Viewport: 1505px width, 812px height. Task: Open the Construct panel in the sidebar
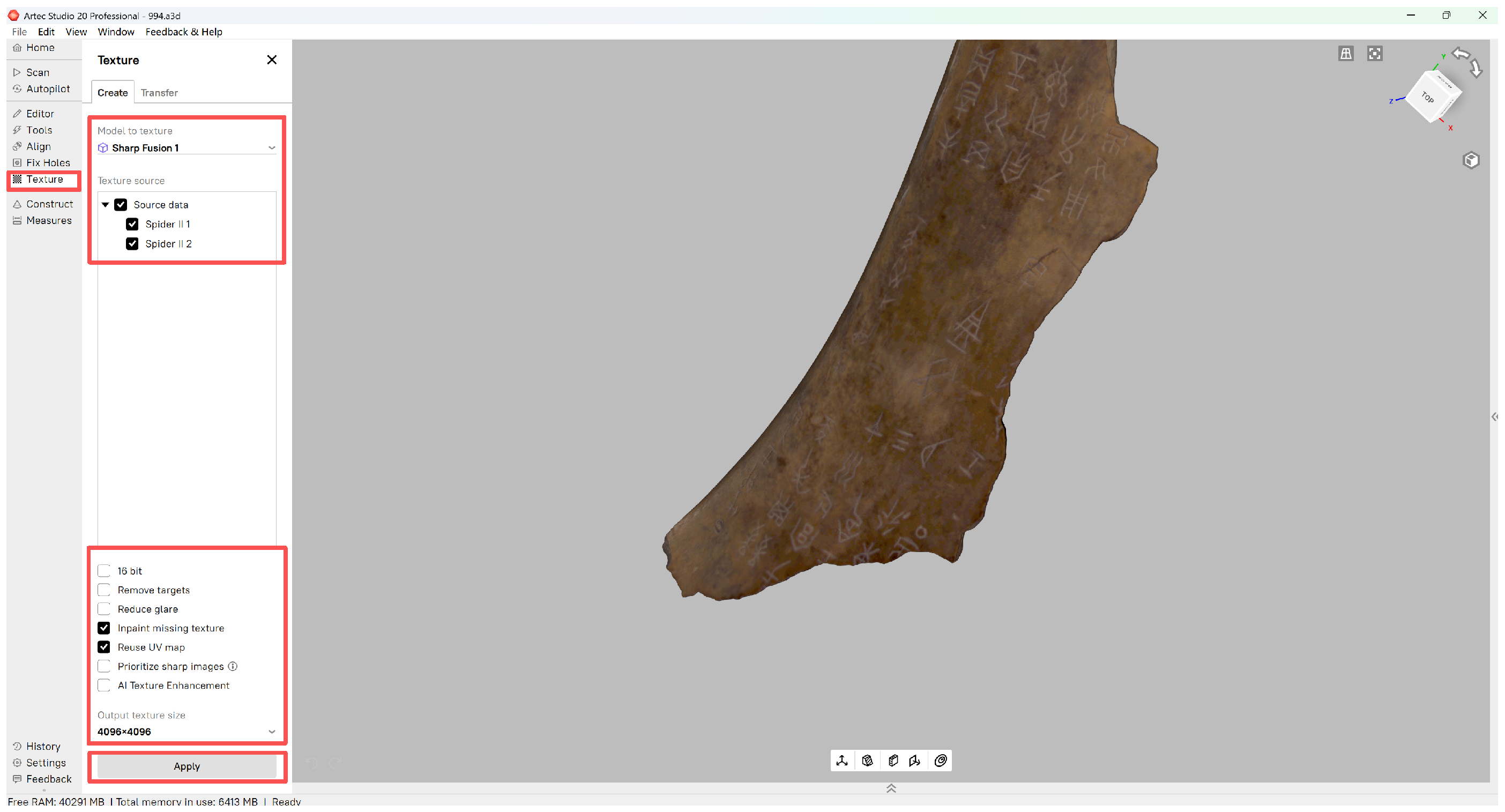43,204
